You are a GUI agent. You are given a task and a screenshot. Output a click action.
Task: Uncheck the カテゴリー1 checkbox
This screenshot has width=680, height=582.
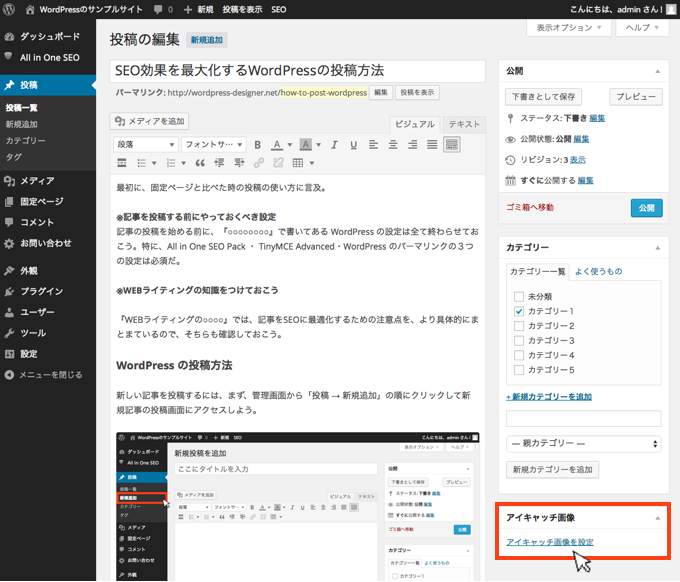519,311
